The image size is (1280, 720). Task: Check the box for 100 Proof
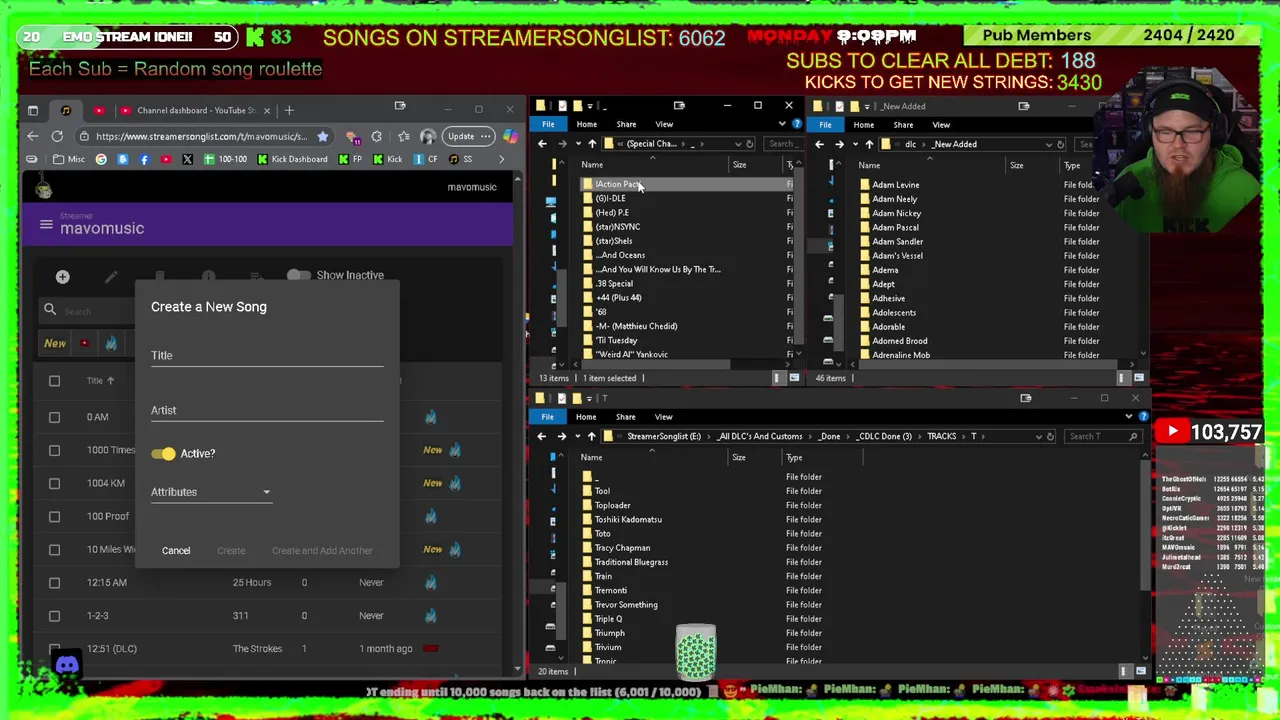[x=54, y=516]
